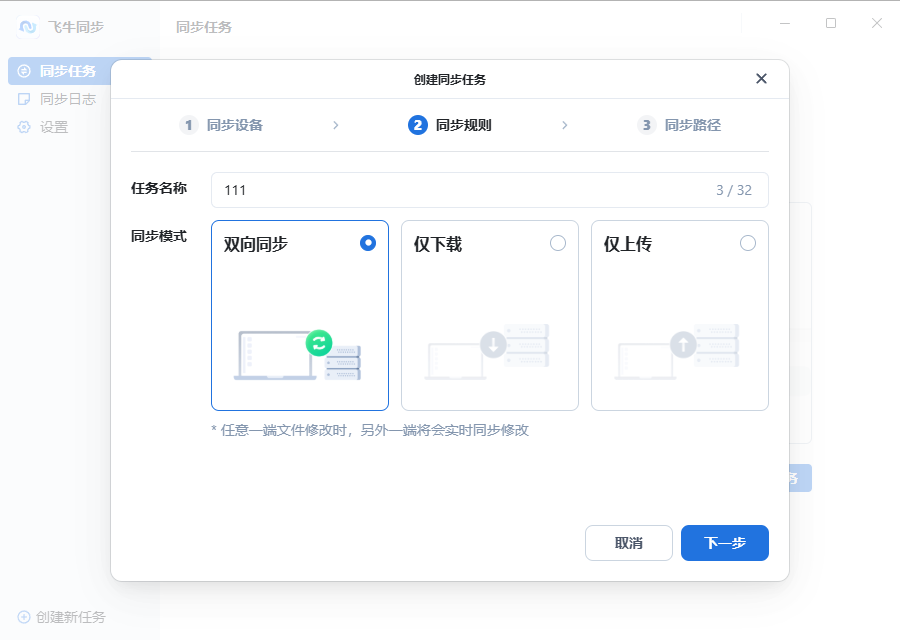
Task: Click the 同步任务 sidebar icon
Action: point(24,71)
